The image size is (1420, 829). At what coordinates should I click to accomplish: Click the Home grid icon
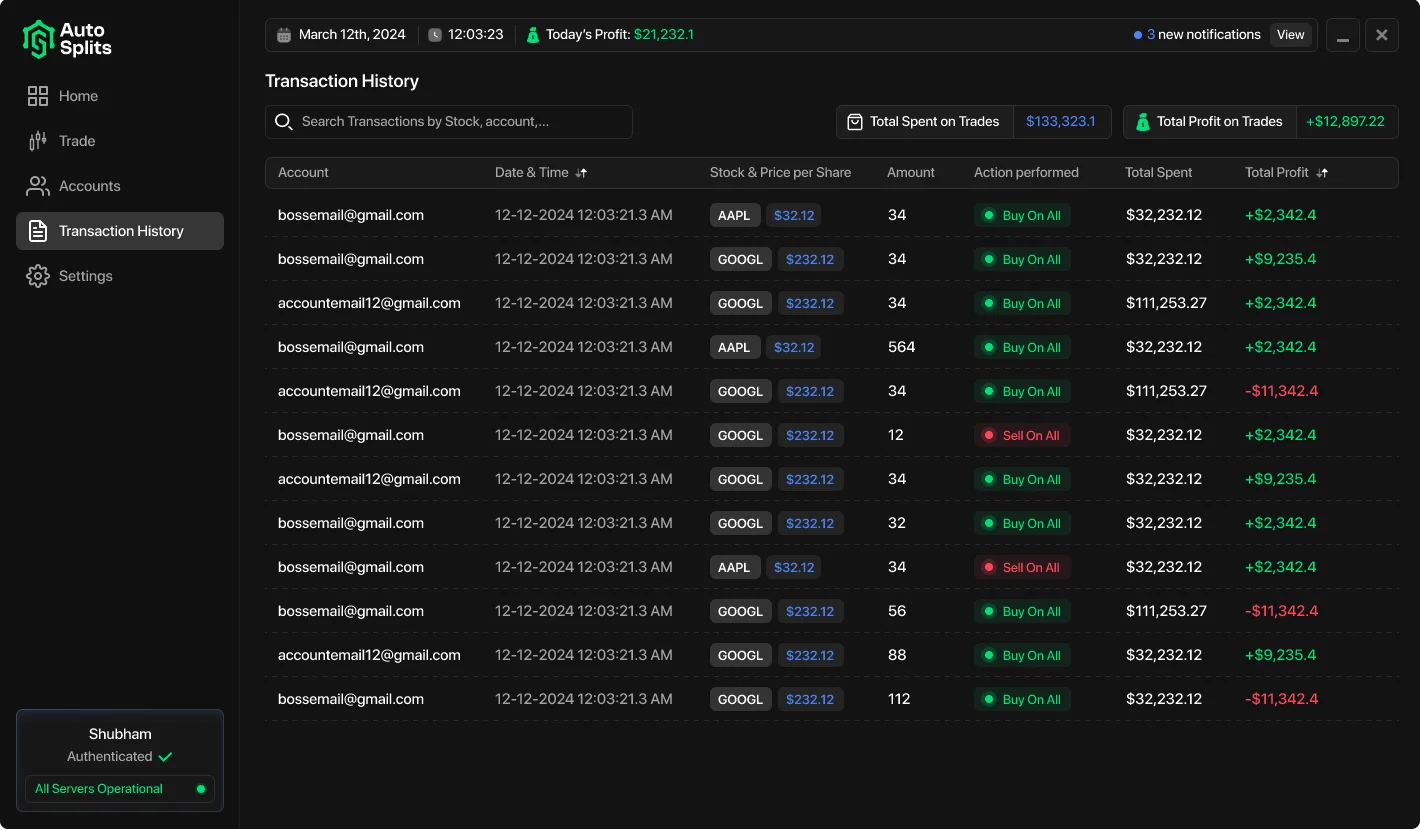pos(38,96)
